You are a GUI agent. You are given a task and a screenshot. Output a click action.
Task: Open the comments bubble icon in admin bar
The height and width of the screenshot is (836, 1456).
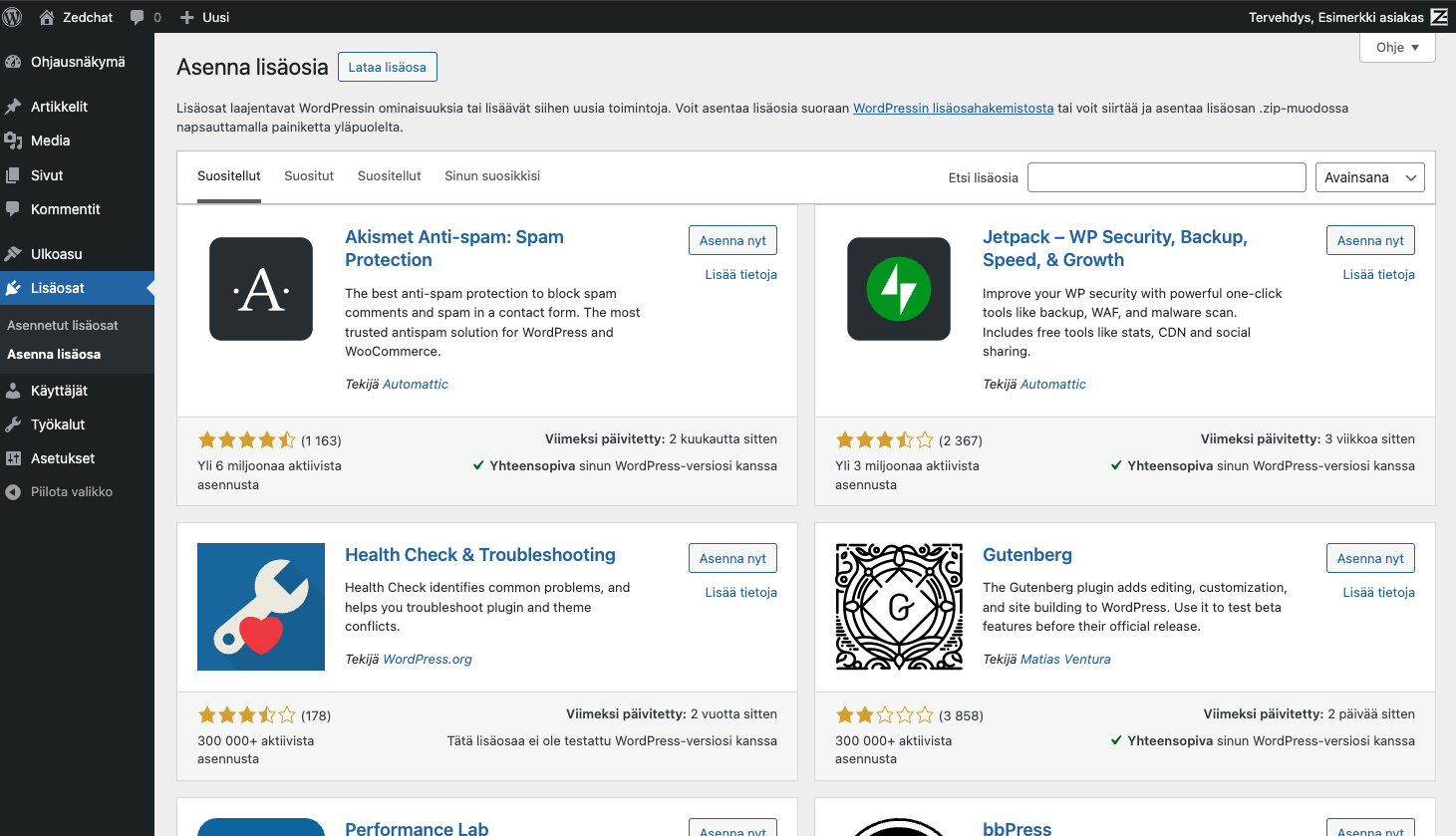click(138, 17)
